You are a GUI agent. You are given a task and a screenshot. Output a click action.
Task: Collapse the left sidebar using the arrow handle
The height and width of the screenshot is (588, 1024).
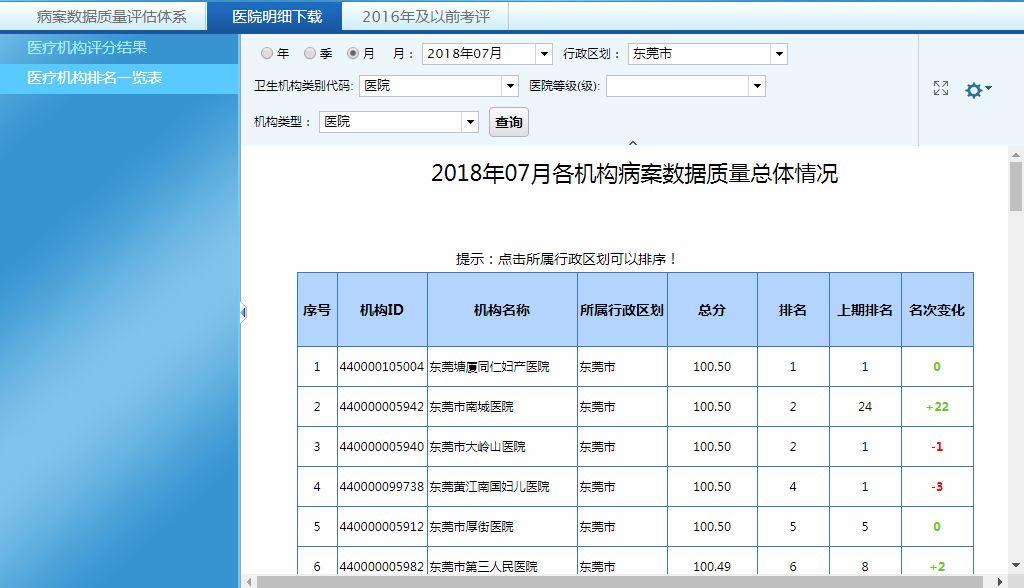pyautogui.click(x=243, y=314)
